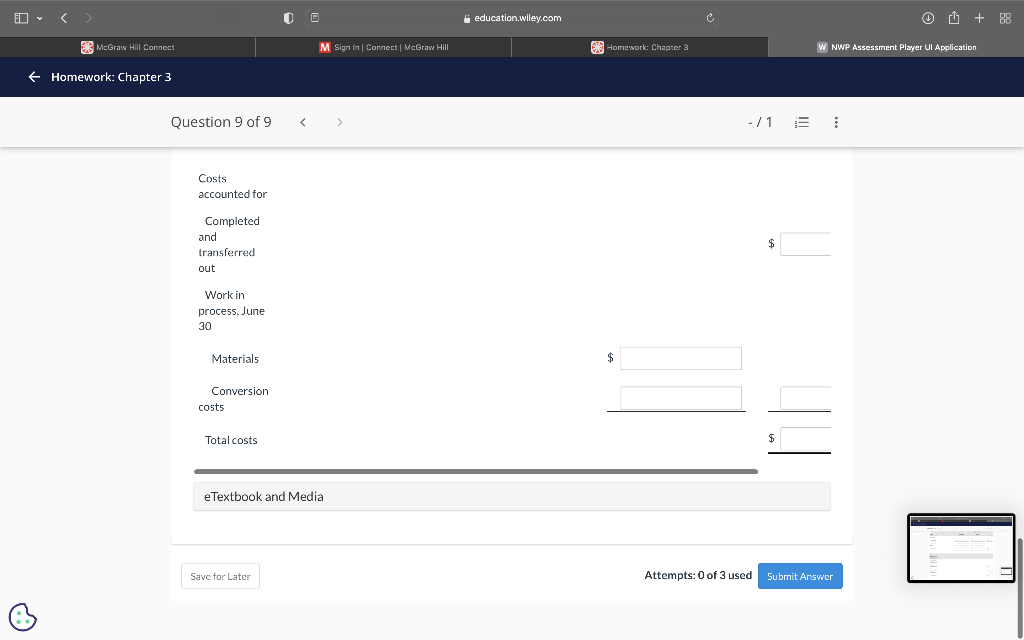This screenshot has height=640, width=1024.
Task: Click the horizontal scrollbar under the table
Action: (x=475, y=472)
